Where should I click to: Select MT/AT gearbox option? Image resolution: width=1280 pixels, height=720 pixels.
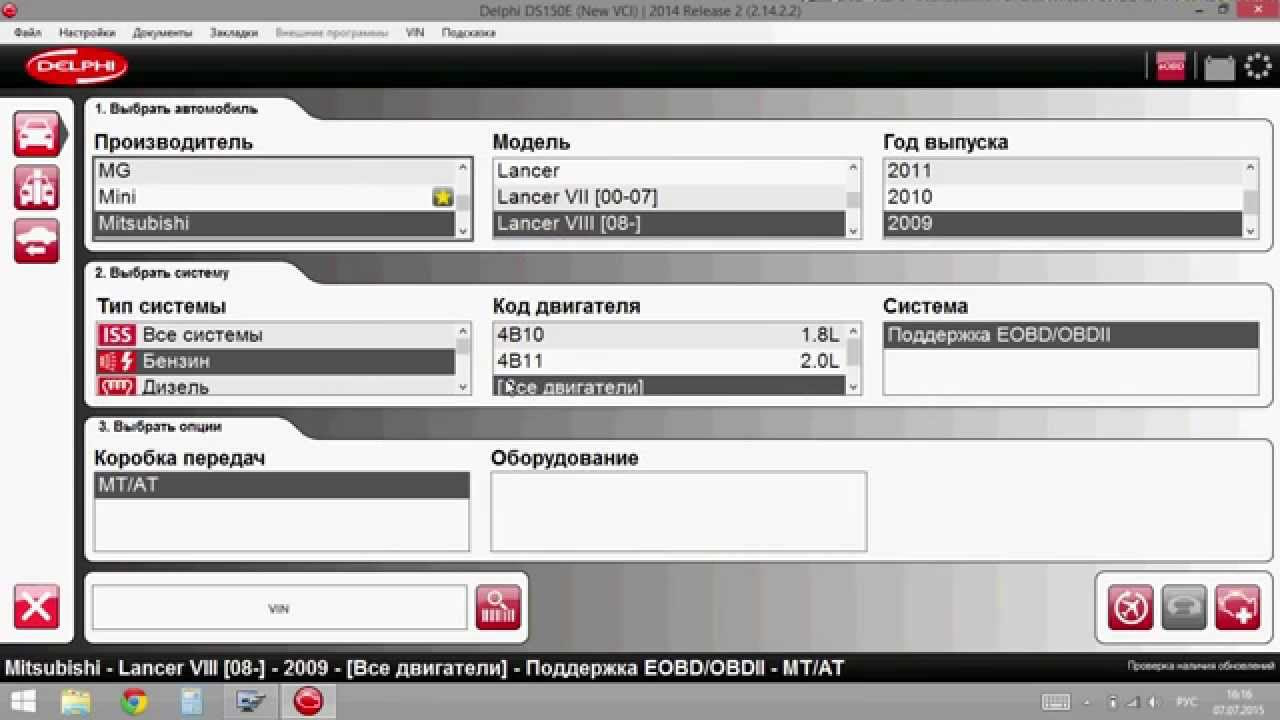coord(282,485)
